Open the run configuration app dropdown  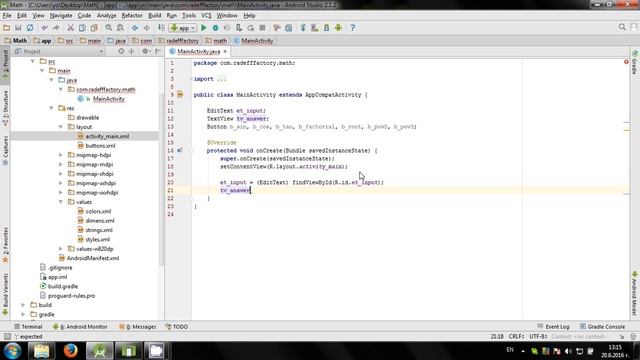click(183, 28)
